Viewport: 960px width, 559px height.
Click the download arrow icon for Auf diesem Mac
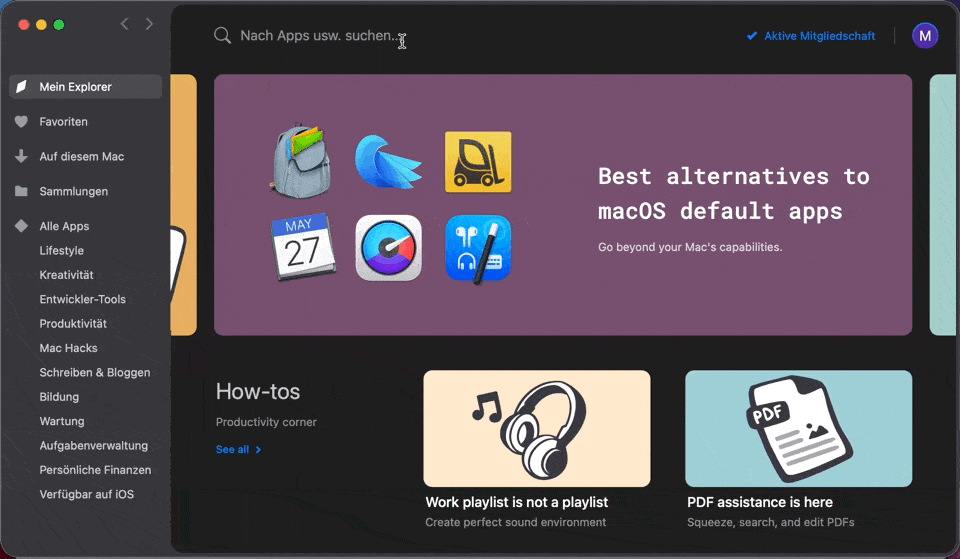coord(21,156)
